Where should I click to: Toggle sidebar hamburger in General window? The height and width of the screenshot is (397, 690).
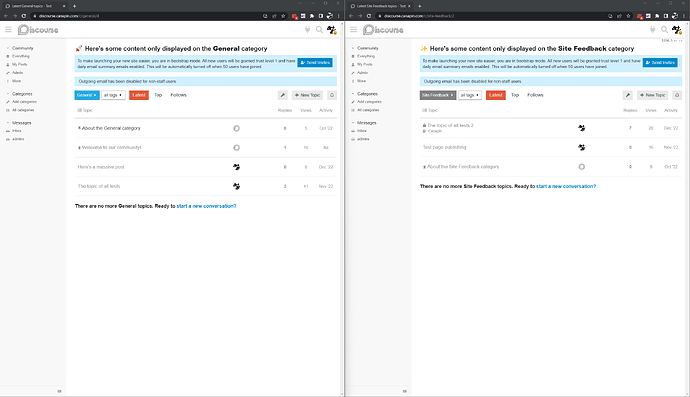[8, 29]
